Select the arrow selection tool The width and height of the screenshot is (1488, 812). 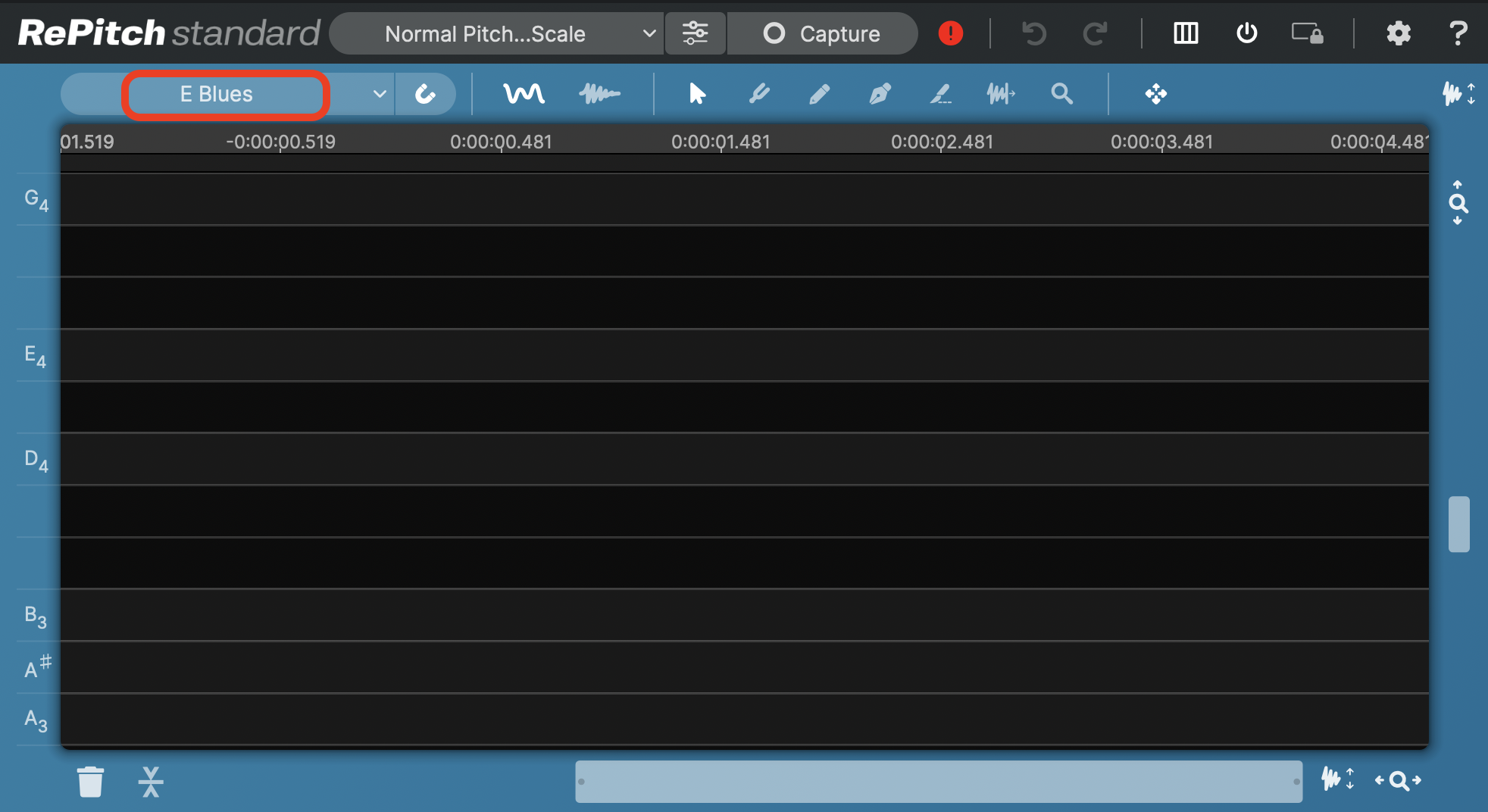[696, 94]
